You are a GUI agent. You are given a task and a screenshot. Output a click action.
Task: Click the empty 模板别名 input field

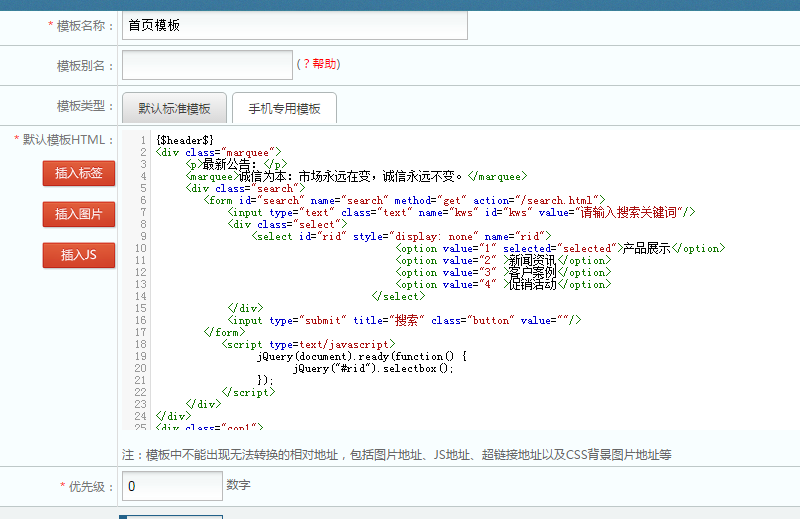point(207,65)
